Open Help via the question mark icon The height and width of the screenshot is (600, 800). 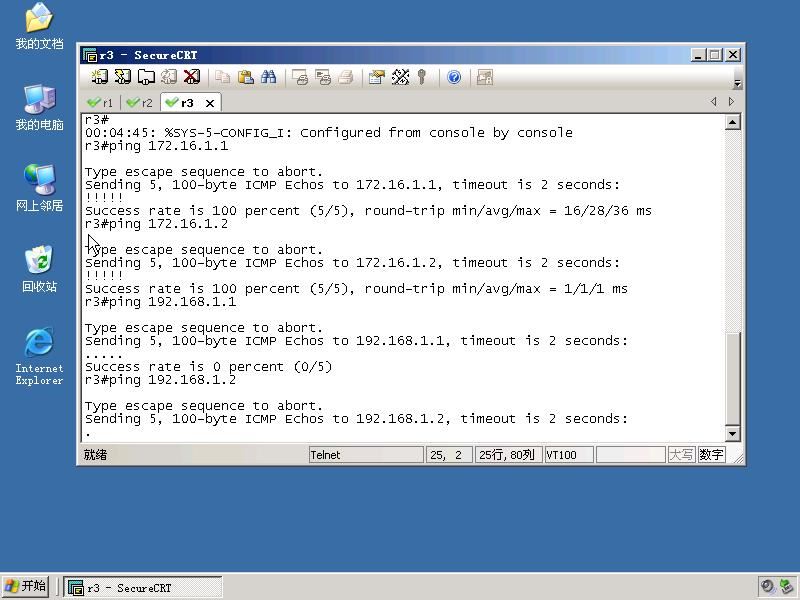pos(454,77)
